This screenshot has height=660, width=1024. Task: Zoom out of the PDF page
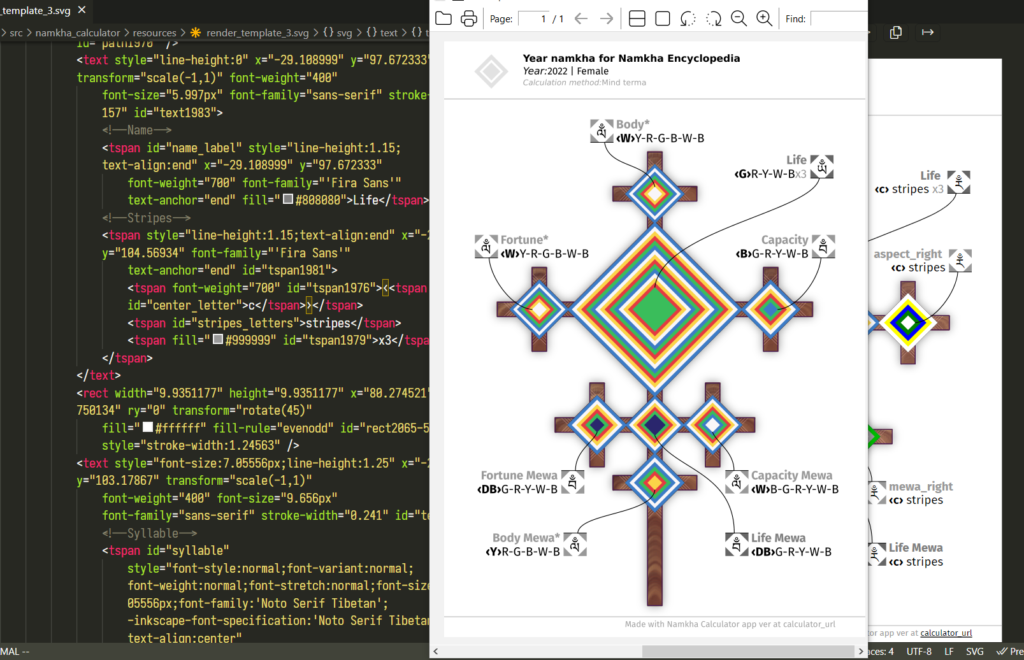(x=739, y=18)
